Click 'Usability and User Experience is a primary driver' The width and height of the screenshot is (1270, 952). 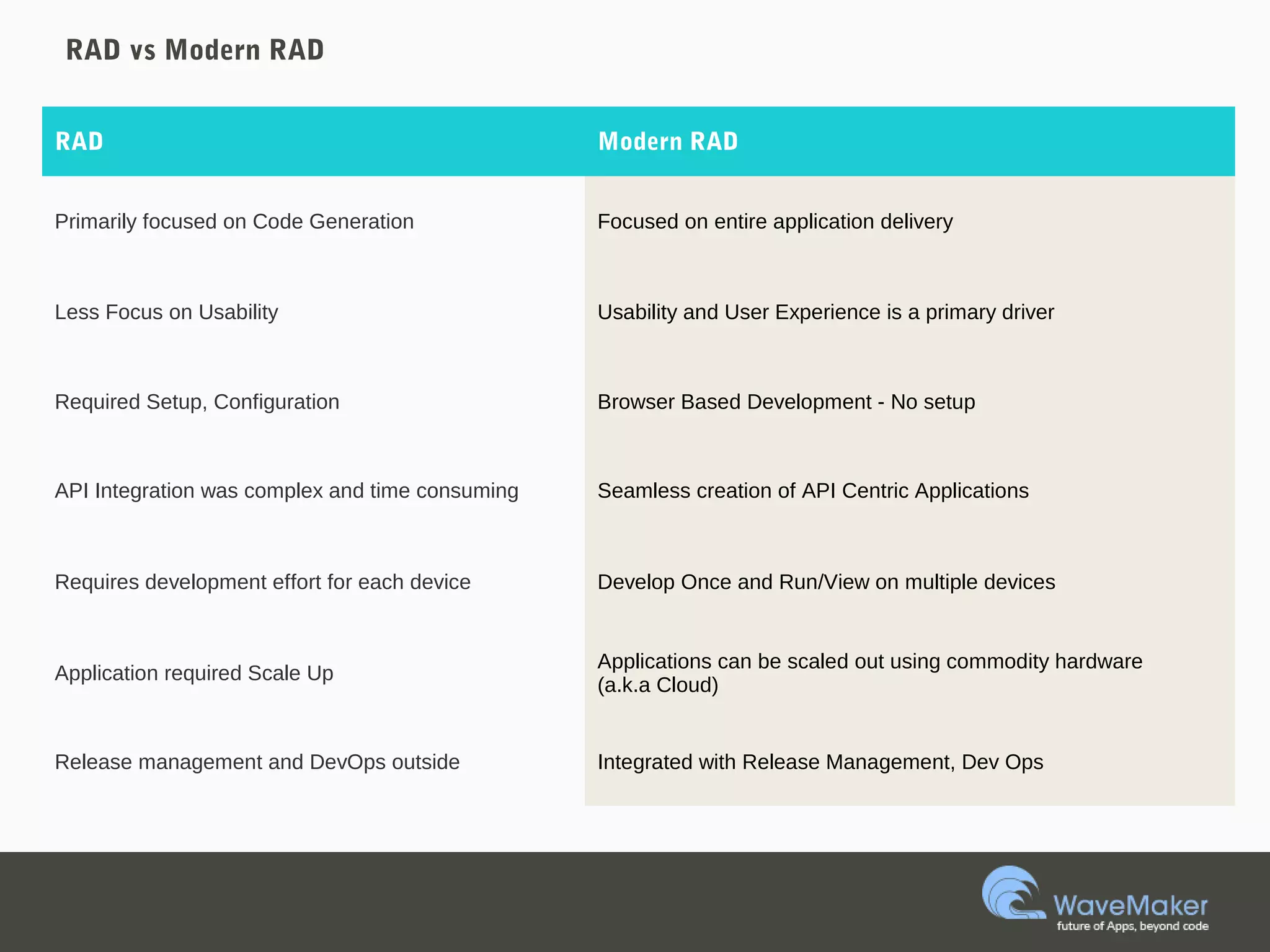pyautogui.click(x=825, y=312)
